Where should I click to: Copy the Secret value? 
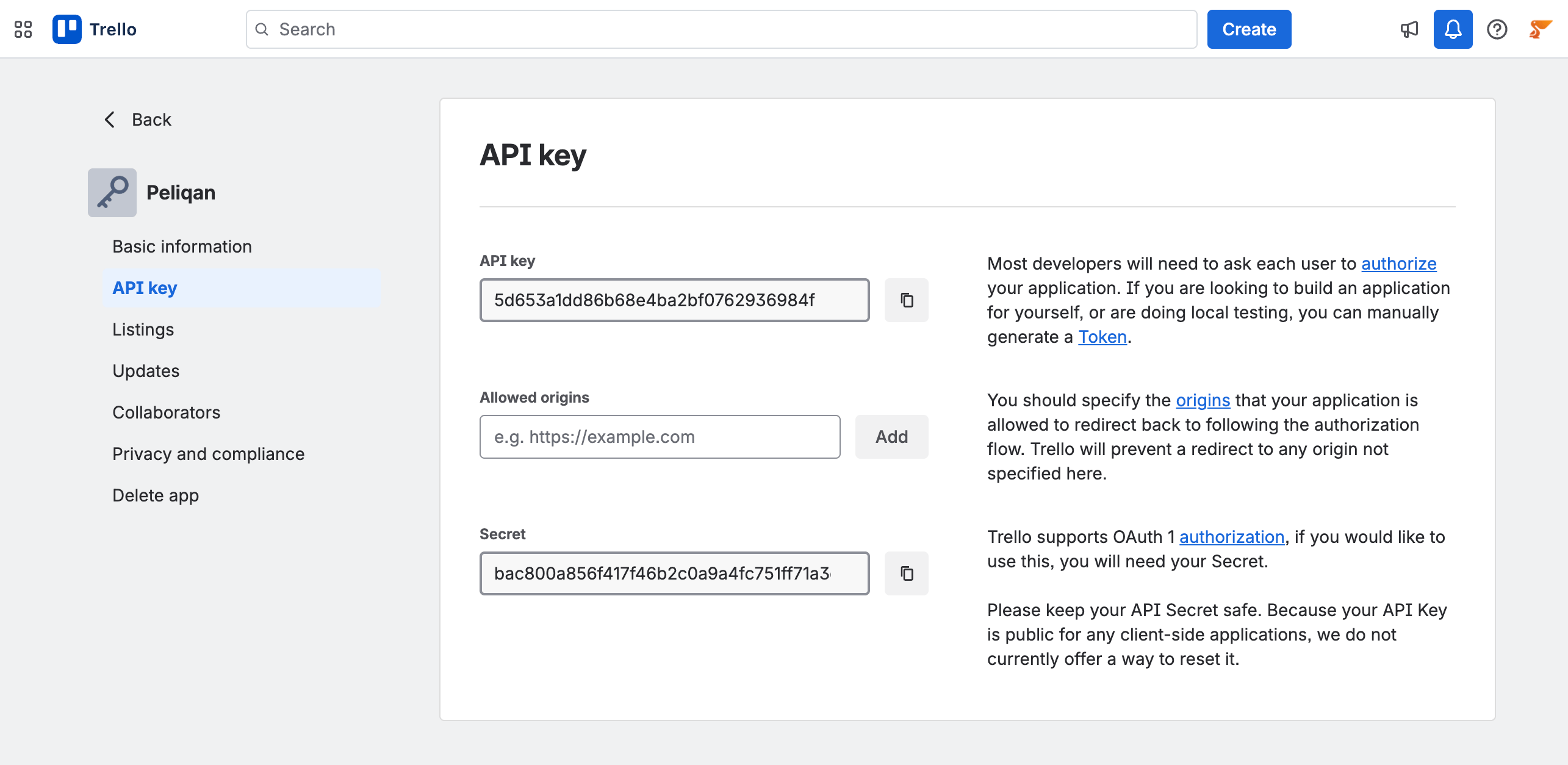pos(907,573)
